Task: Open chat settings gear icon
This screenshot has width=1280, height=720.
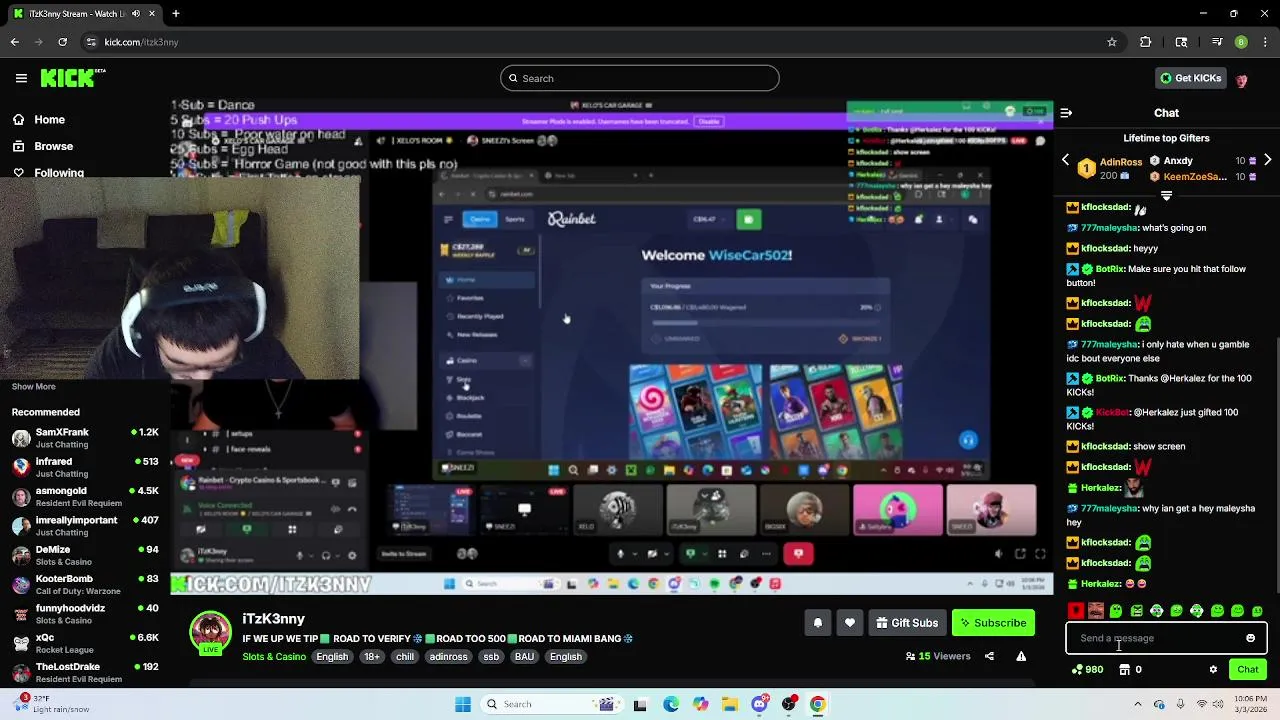Action: pos(1213,670)
